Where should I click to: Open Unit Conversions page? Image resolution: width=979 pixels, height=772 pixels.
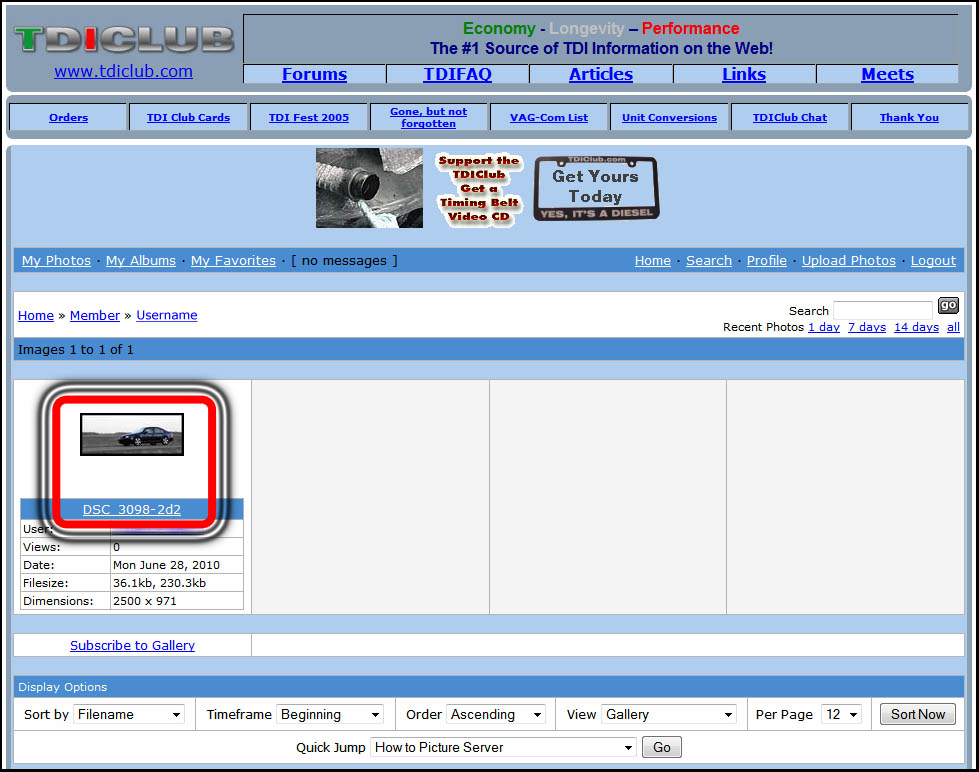point(669,117)
